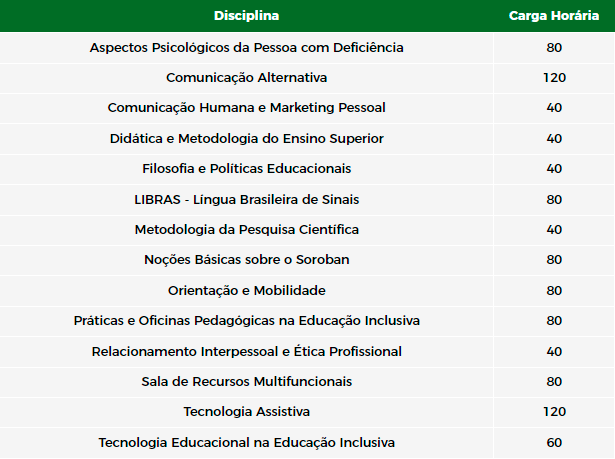Click LIBRAS - Língua Brasileira de Sinais

(x=246, y=199)
